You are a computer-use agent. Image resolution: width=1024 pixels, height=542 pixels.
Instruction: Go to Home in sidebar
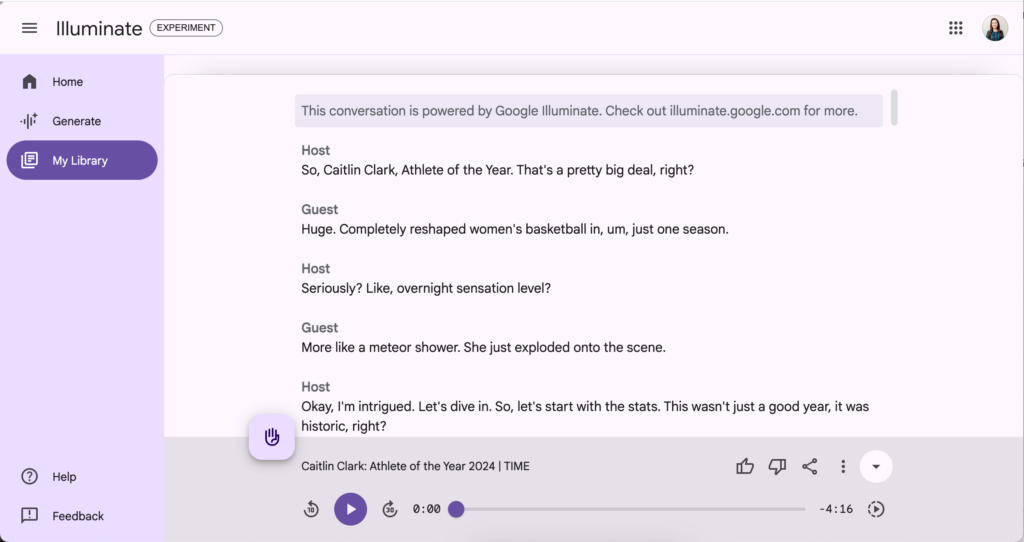tap(82, 82)
